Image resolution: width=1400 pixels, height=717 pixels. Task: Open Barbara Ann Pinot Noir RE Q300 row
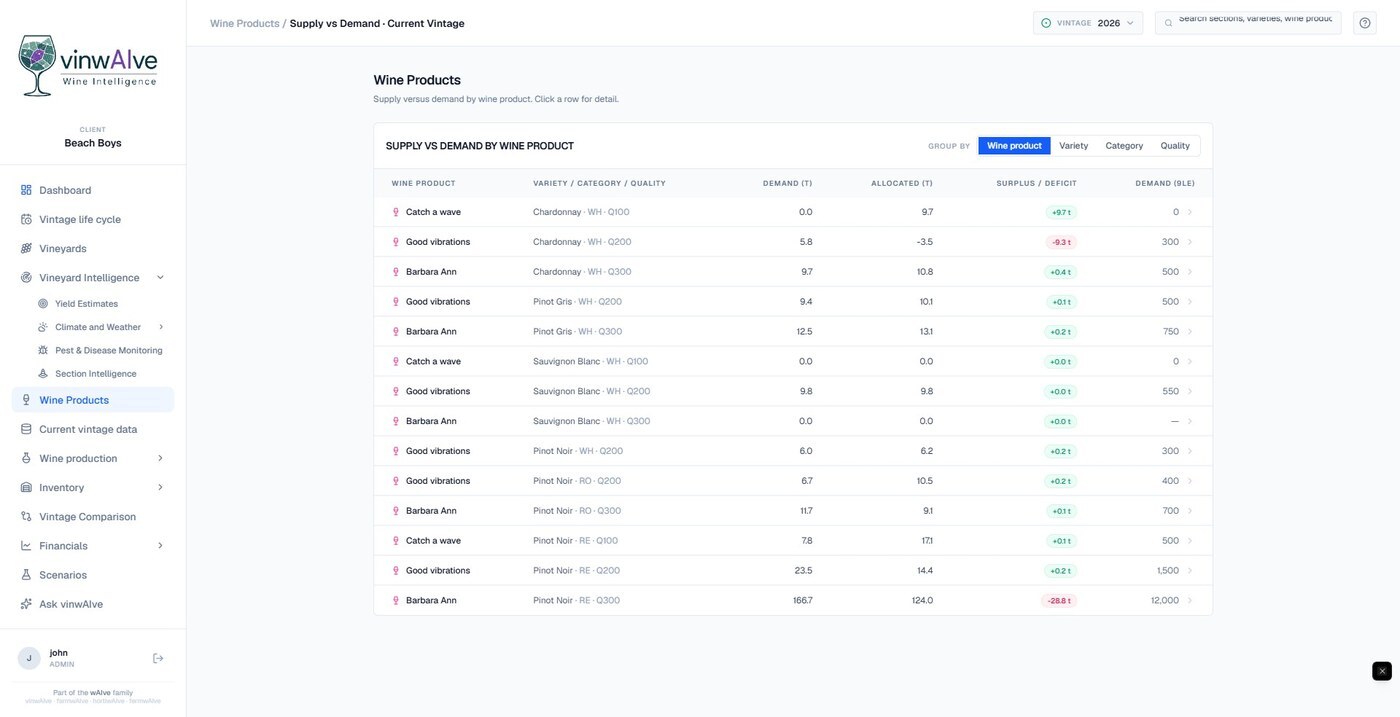(793, 600)
